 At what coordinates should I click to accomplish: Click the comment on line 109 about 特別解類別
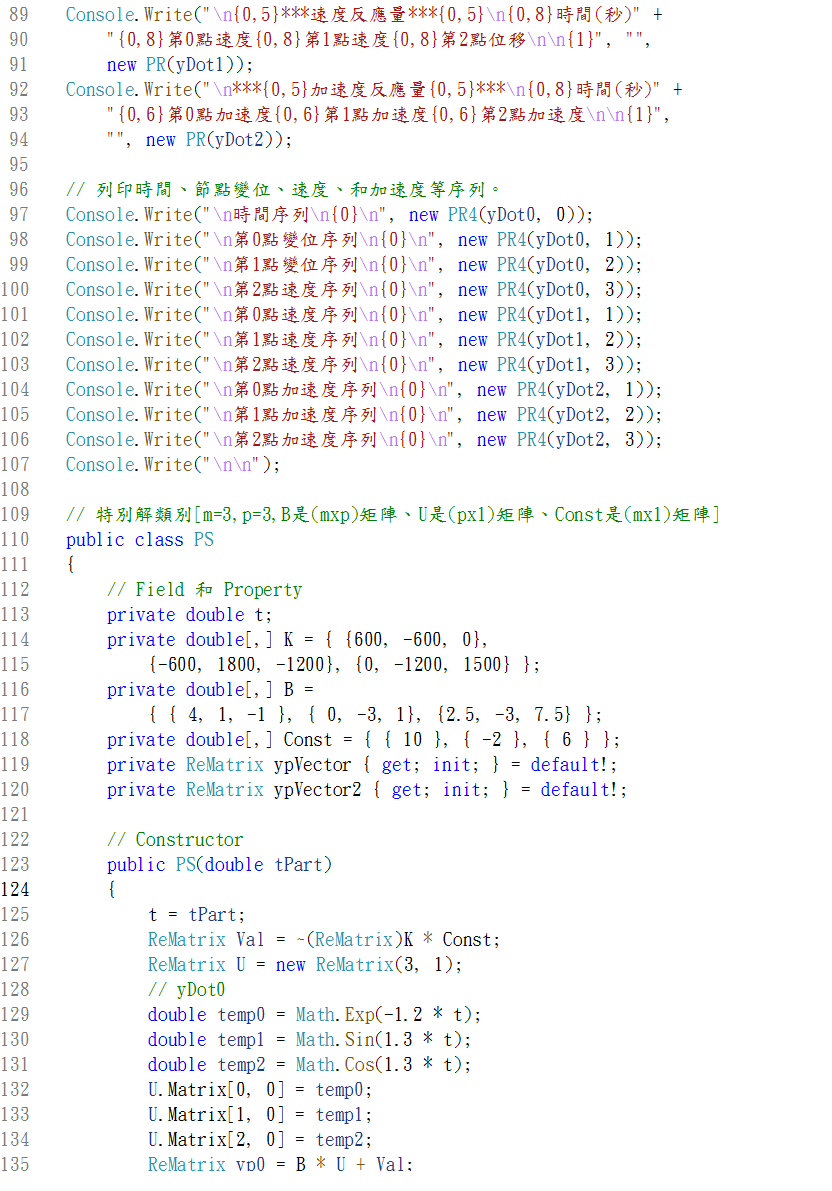[393, 514]
